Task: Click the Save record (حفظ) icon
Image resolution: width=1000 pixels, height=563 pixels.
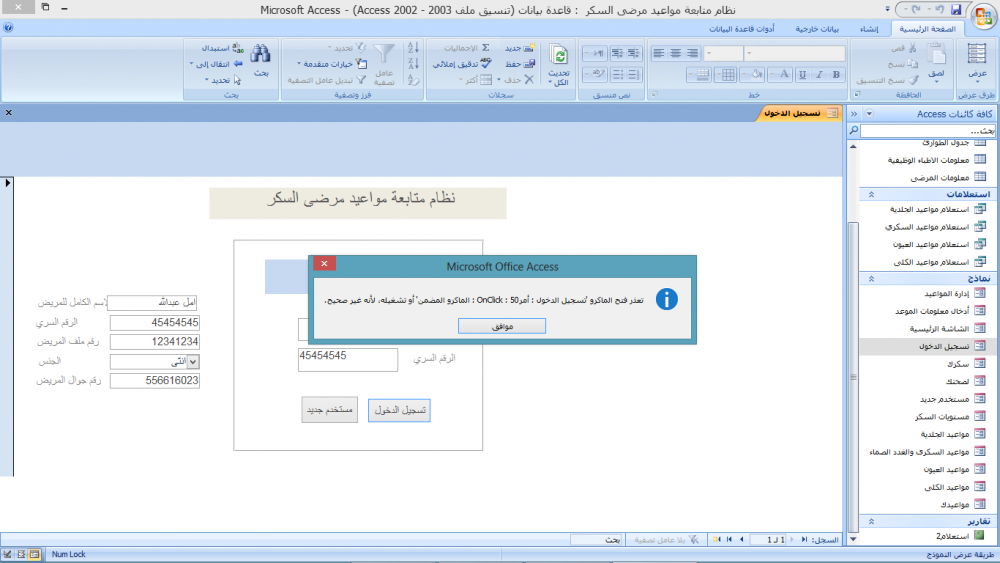Action: pos(529,64)
